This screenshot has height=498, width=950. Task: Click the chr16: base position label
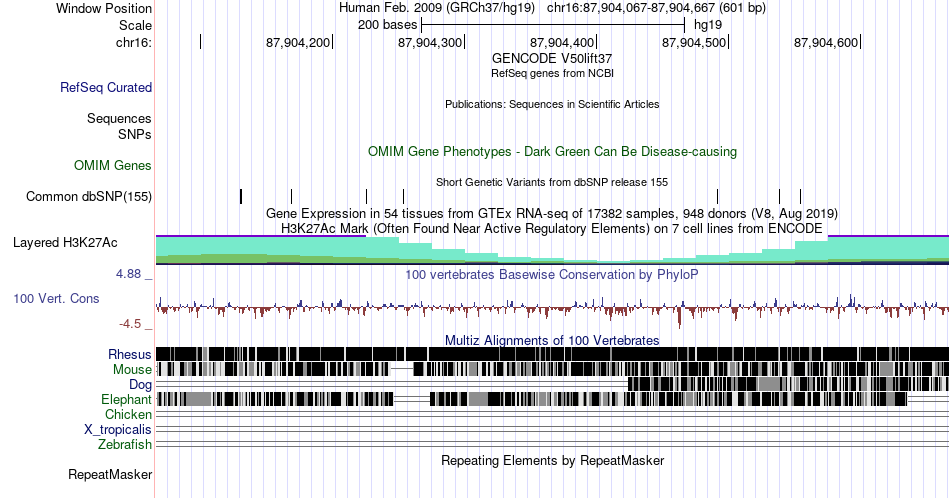[x=134, y=42]
